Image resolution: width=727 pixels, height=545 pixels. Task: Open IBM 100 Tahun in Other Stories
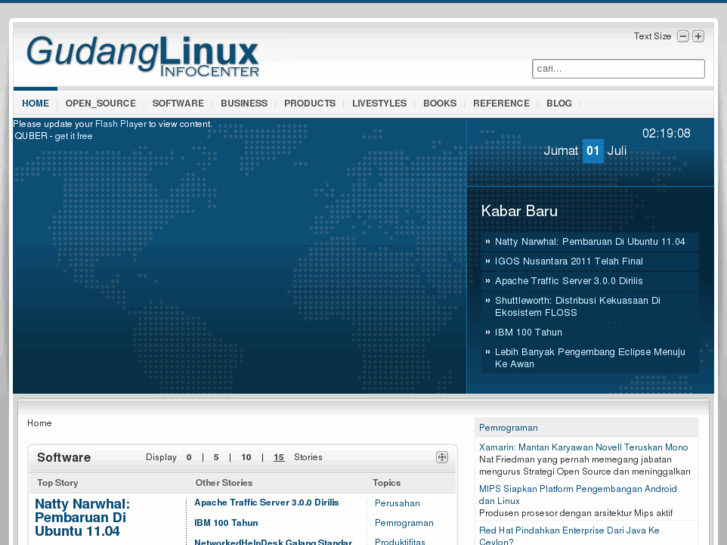pos(226,523)
